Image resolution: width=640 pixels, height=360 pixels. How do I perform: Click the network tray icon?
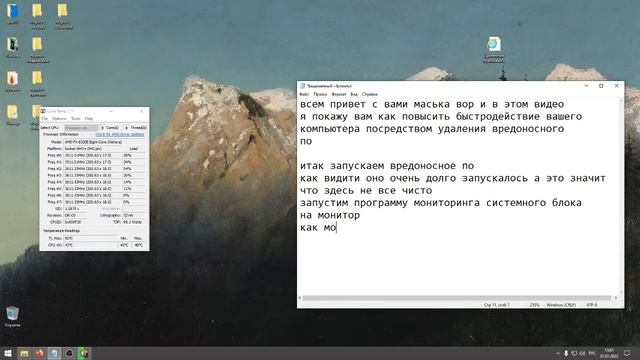pyautogui.click(x=574, y=353)
